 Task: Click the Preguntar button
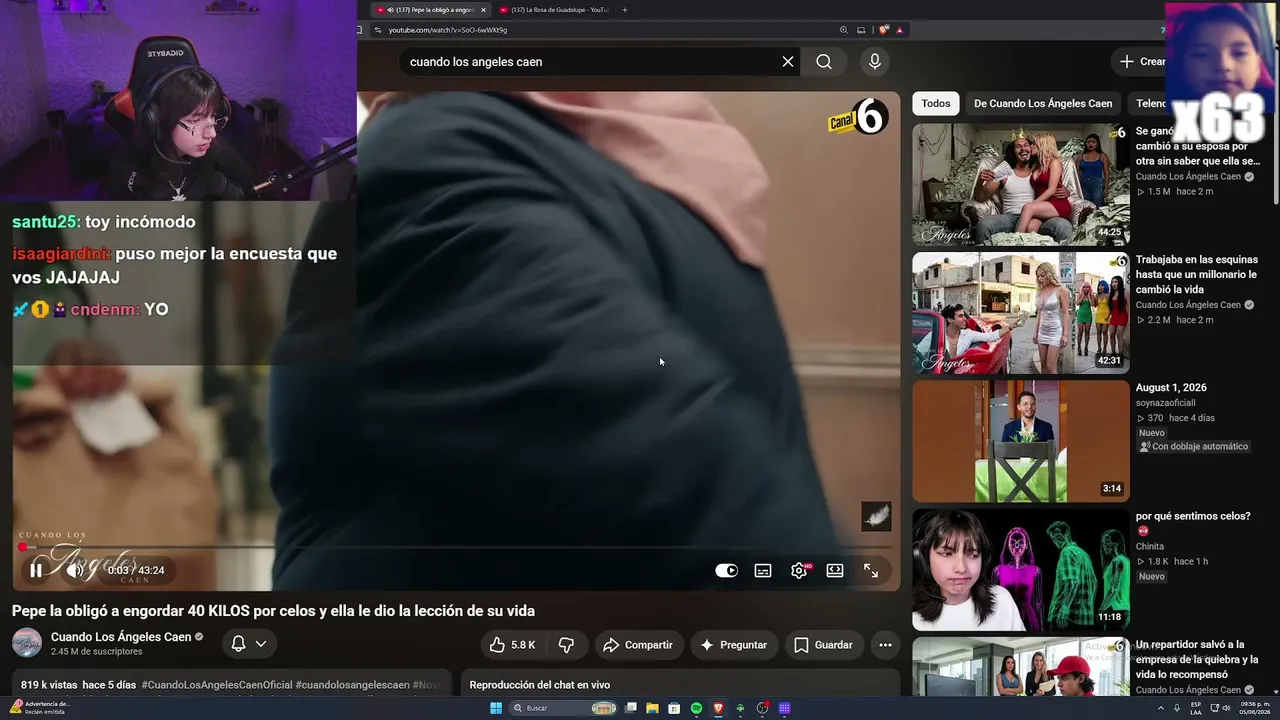(x=733, y=645)
